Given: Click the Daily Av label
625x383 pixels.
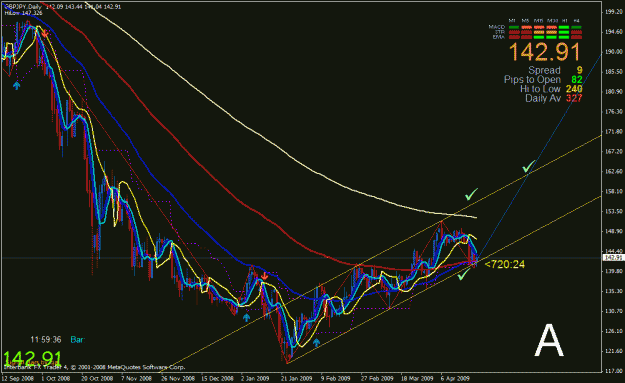Looking at the screenshot, I should pyautogui.click(x=543, y=98).
